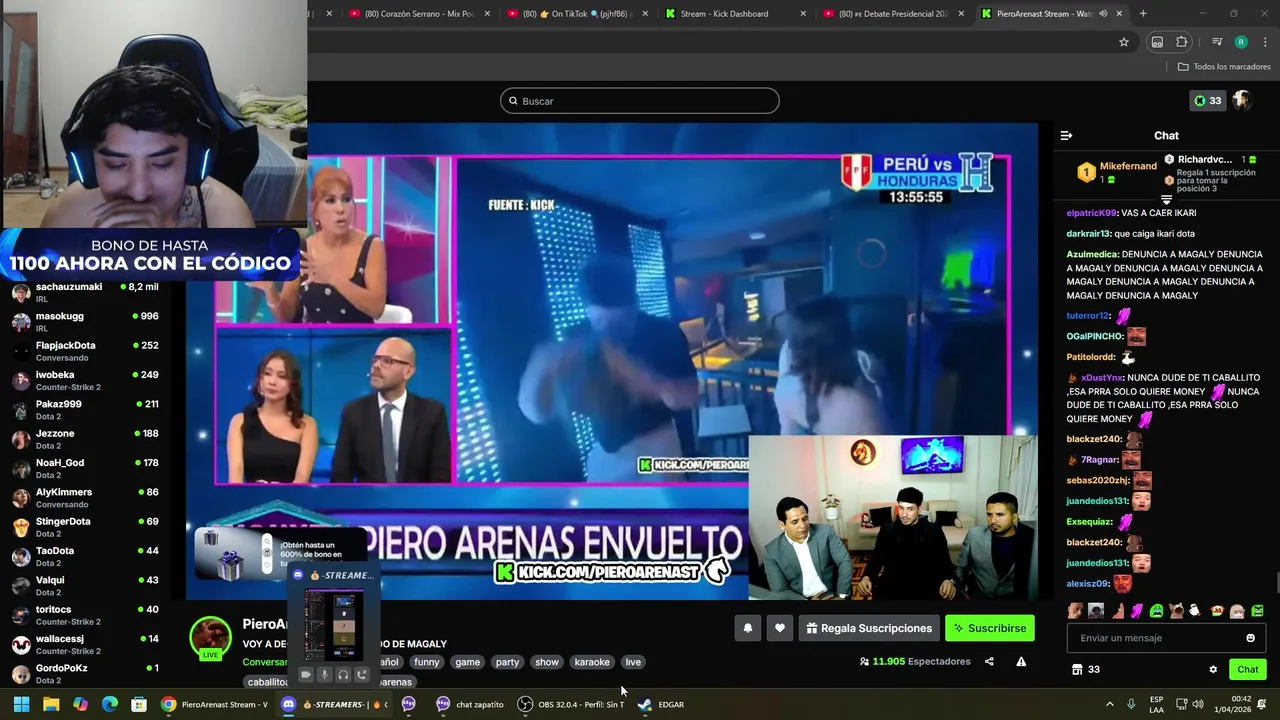The height and width of the screenshot is (720, 1280).
Task: Click the search magnifier icon in Buscar
Action: (513, 101)
